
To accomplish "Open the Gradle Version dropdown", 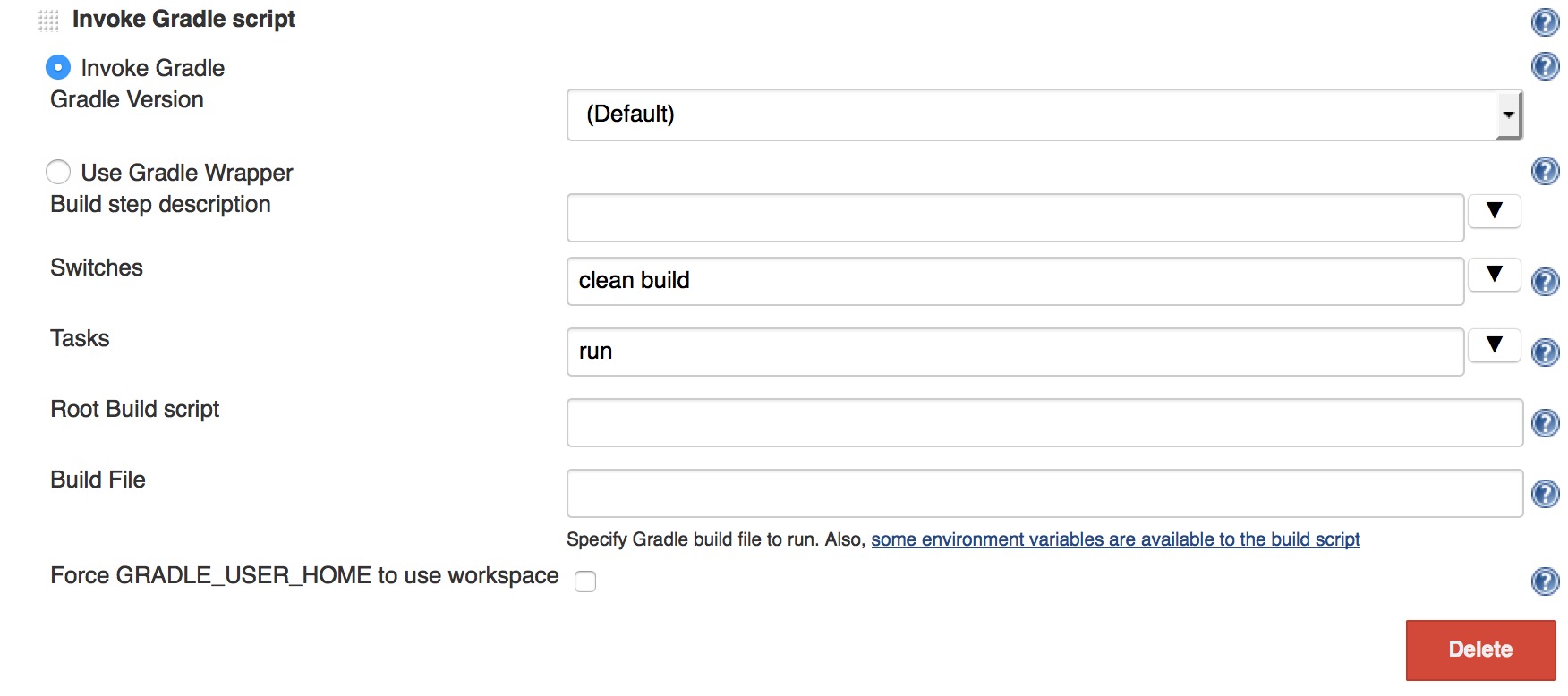I will coord(1044,115).
